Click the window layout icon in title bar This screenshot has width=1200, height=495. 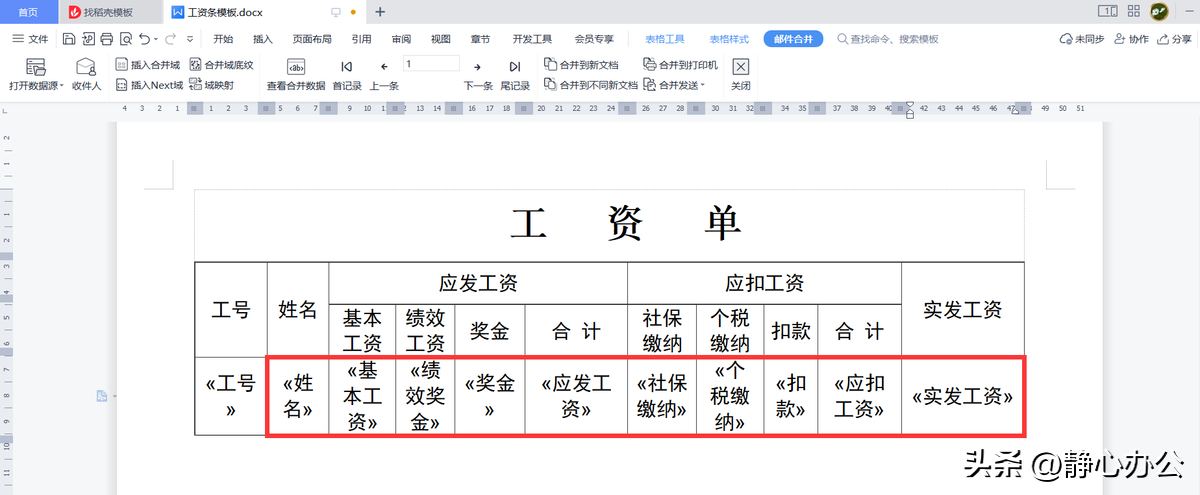[x=1107, y=12]
